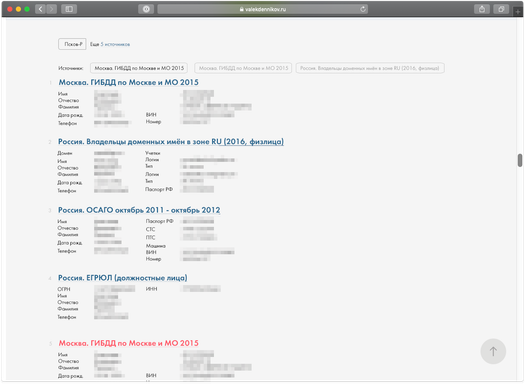Click the ПТС label in ОСАГО section
The height and width of the screenshot is (384, 525).
pyautogui.click(x=150, y=237)
